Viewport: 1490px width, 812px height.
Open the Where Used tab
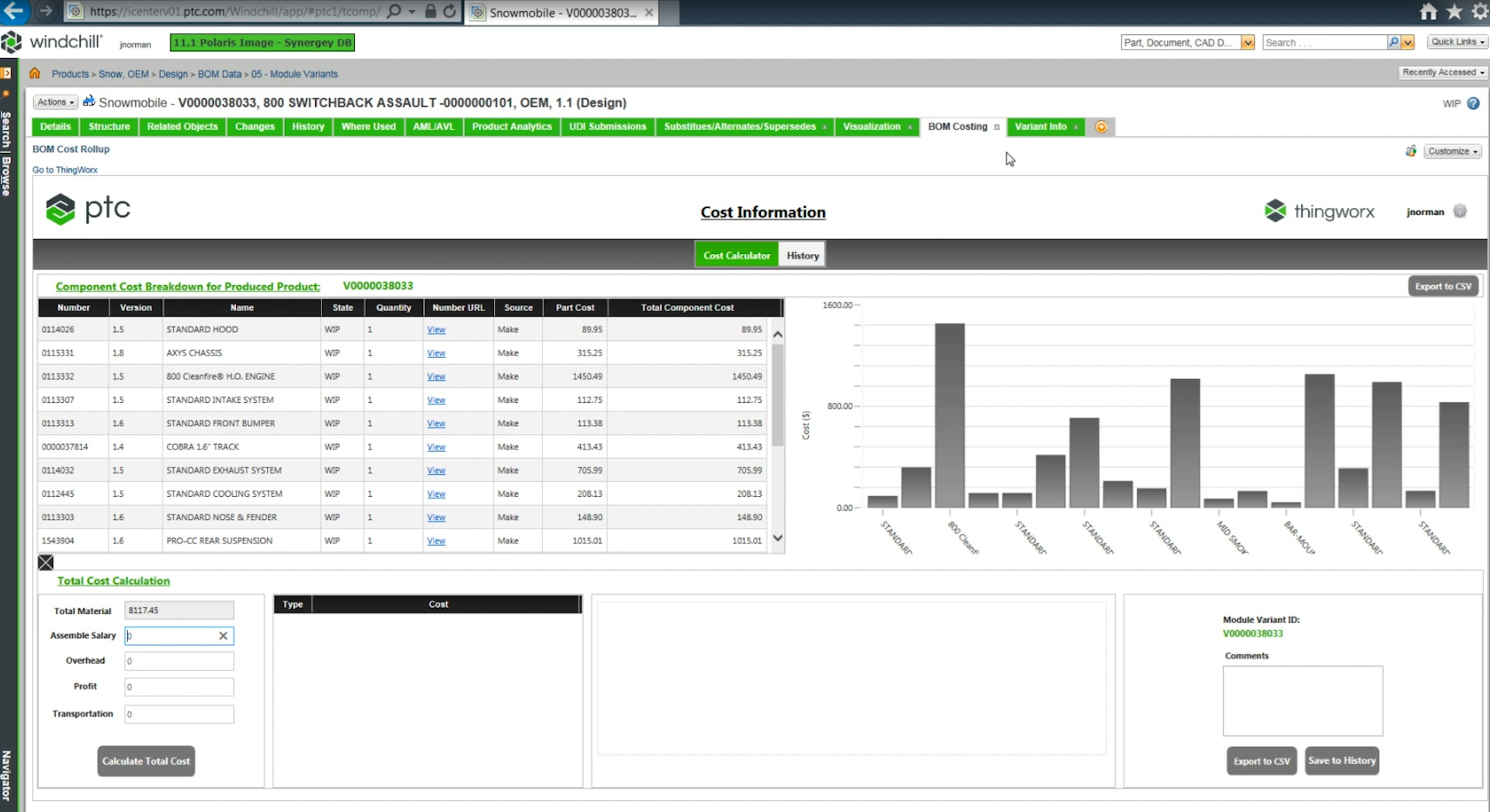(368, 127)
